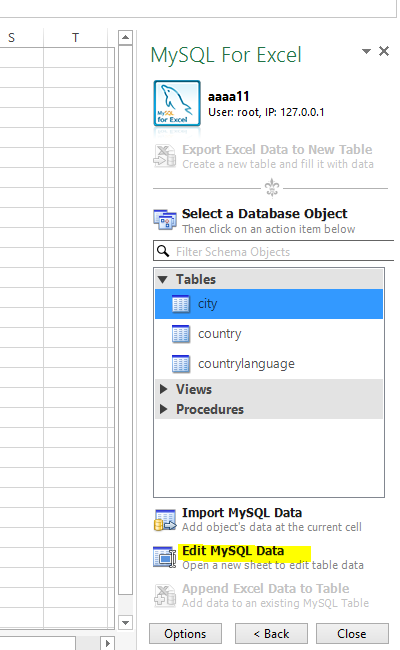Click the Export Excel Data icon
The image size is (400, 650).
click(x=165, y=156)
